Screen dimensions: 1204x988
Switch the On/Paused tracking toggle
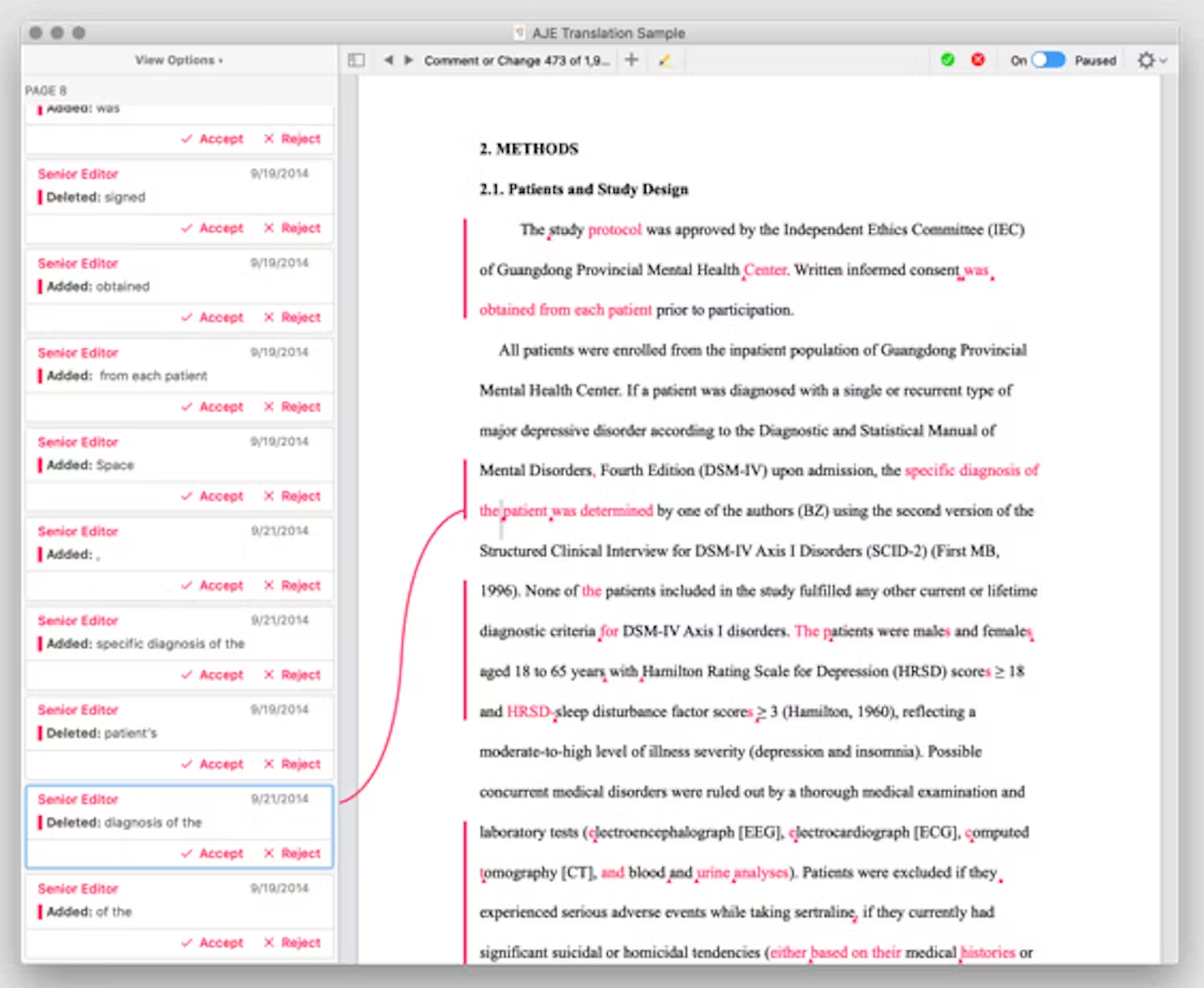[x=1048, y=60]
